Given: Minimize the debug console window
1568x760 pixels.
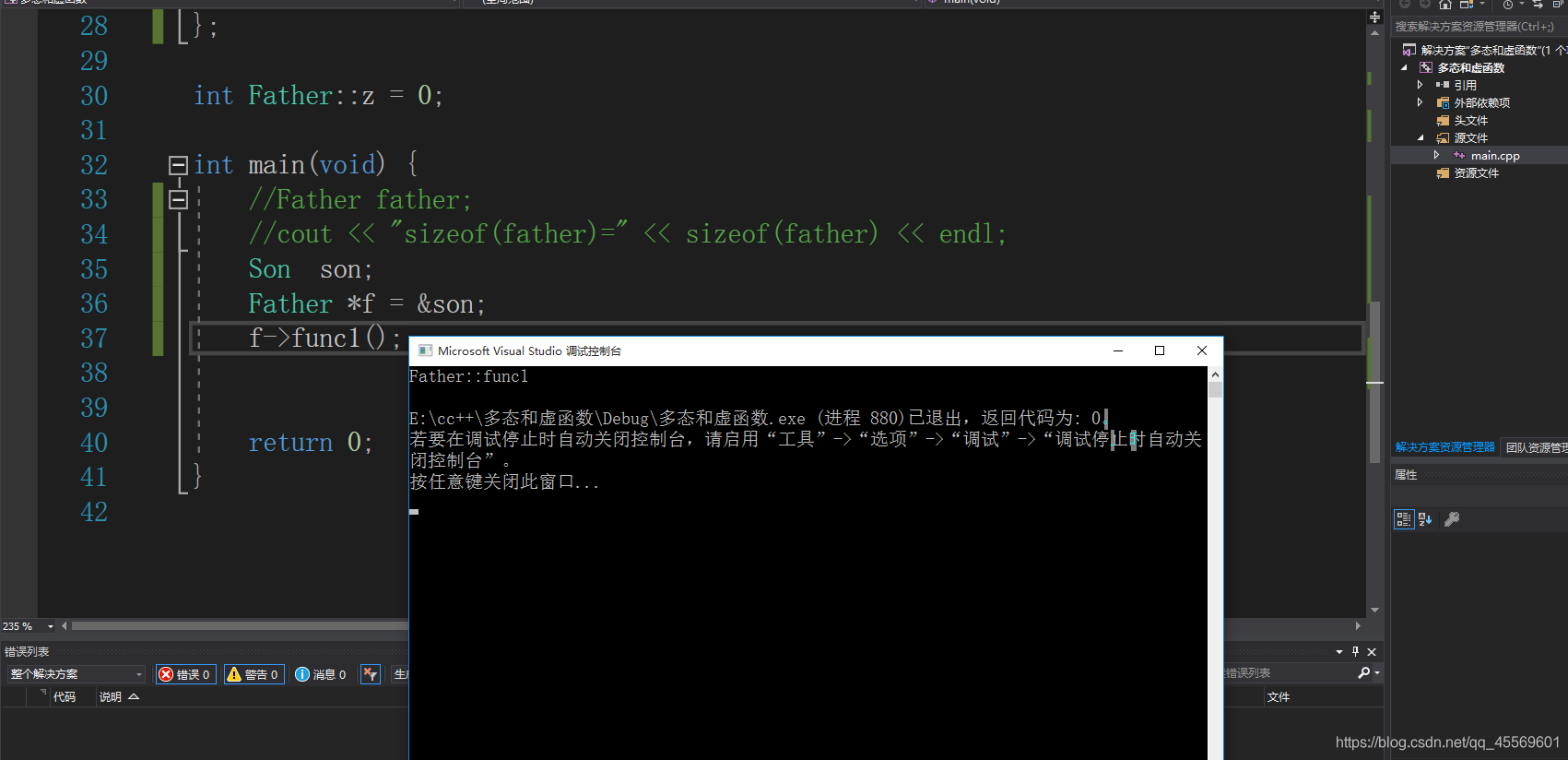Looking at the screenshot, I should 1118,350.
